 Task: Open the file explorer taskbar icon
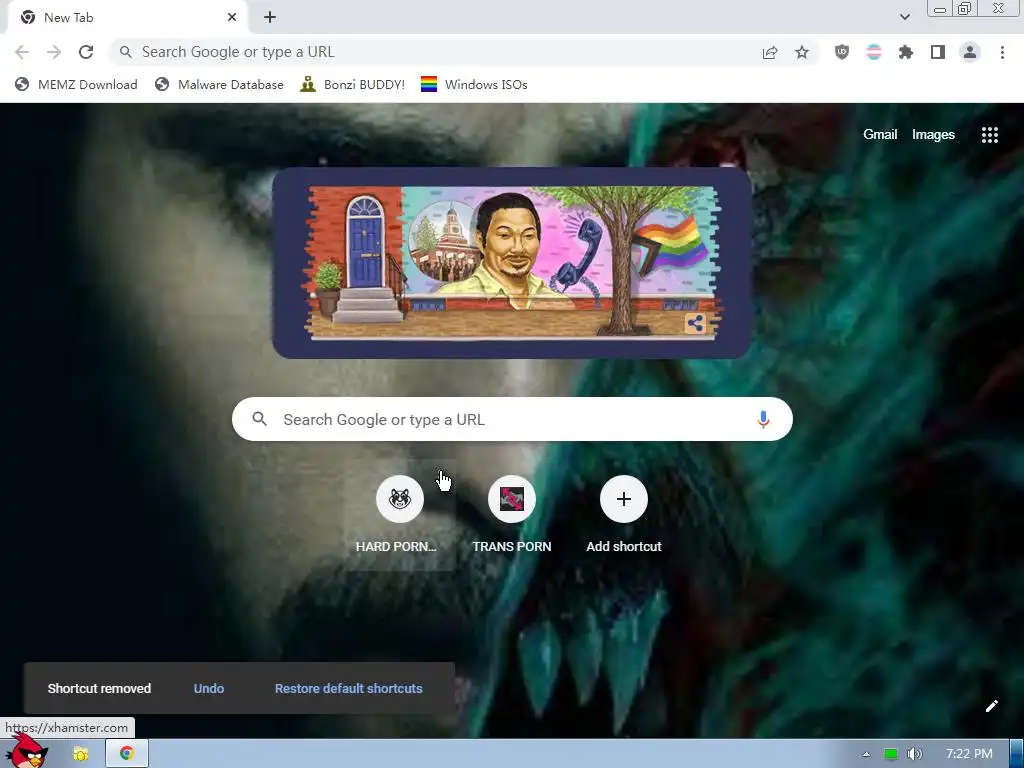click(x=81, y=754)
